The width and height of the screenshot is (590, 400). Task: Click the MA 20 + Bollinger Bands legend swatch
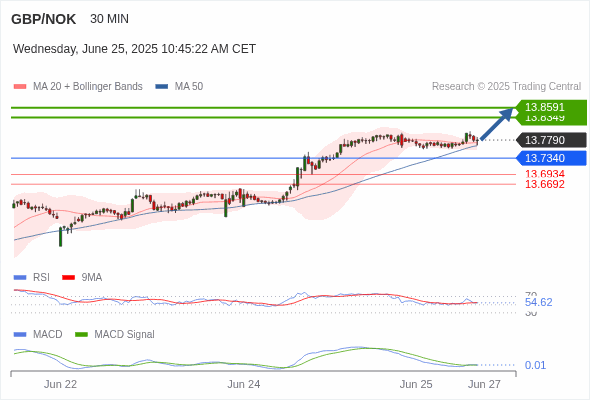click(20, 87)
